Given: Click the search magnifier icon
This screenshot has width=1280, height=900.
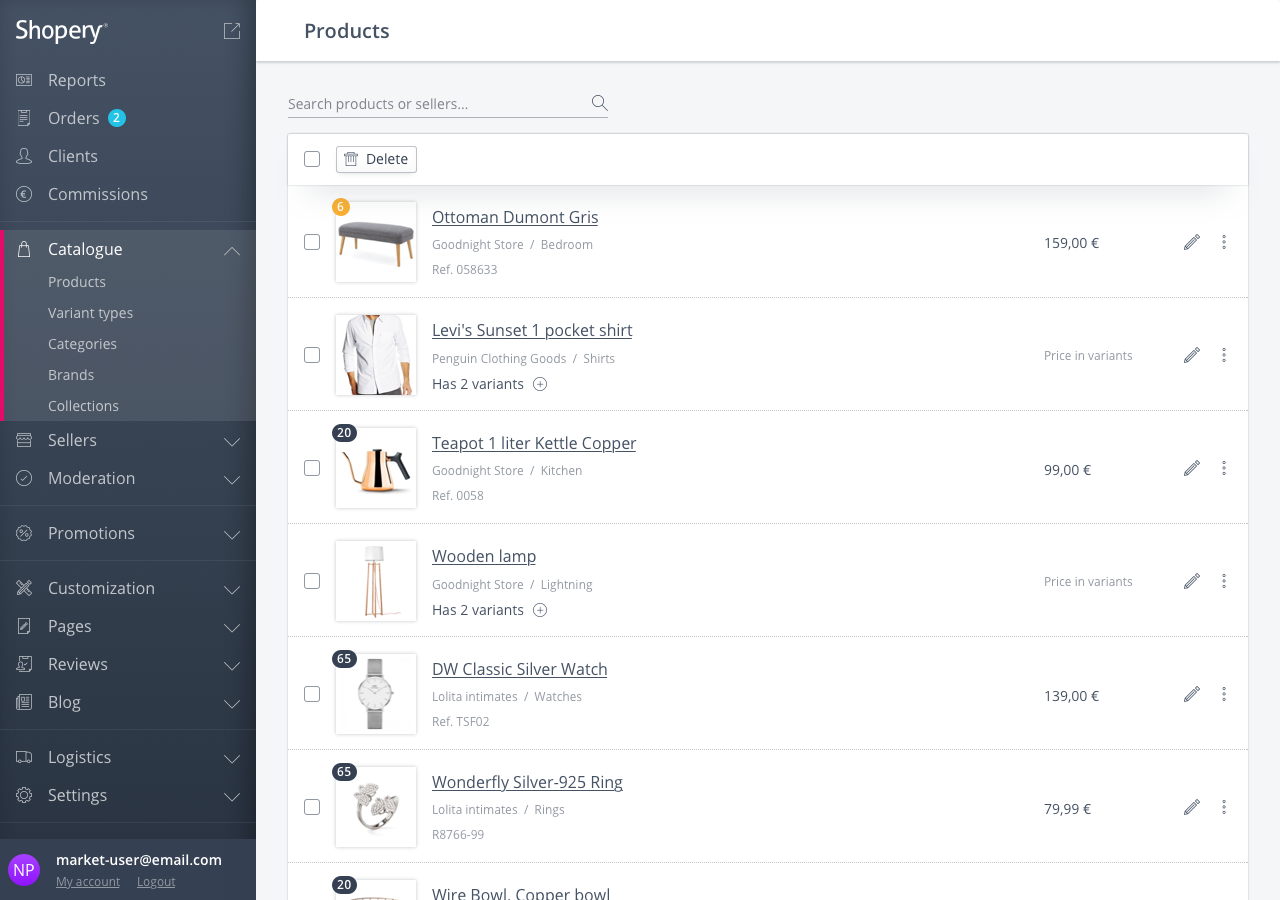Looking at the screenshot, I should (598, 102).
